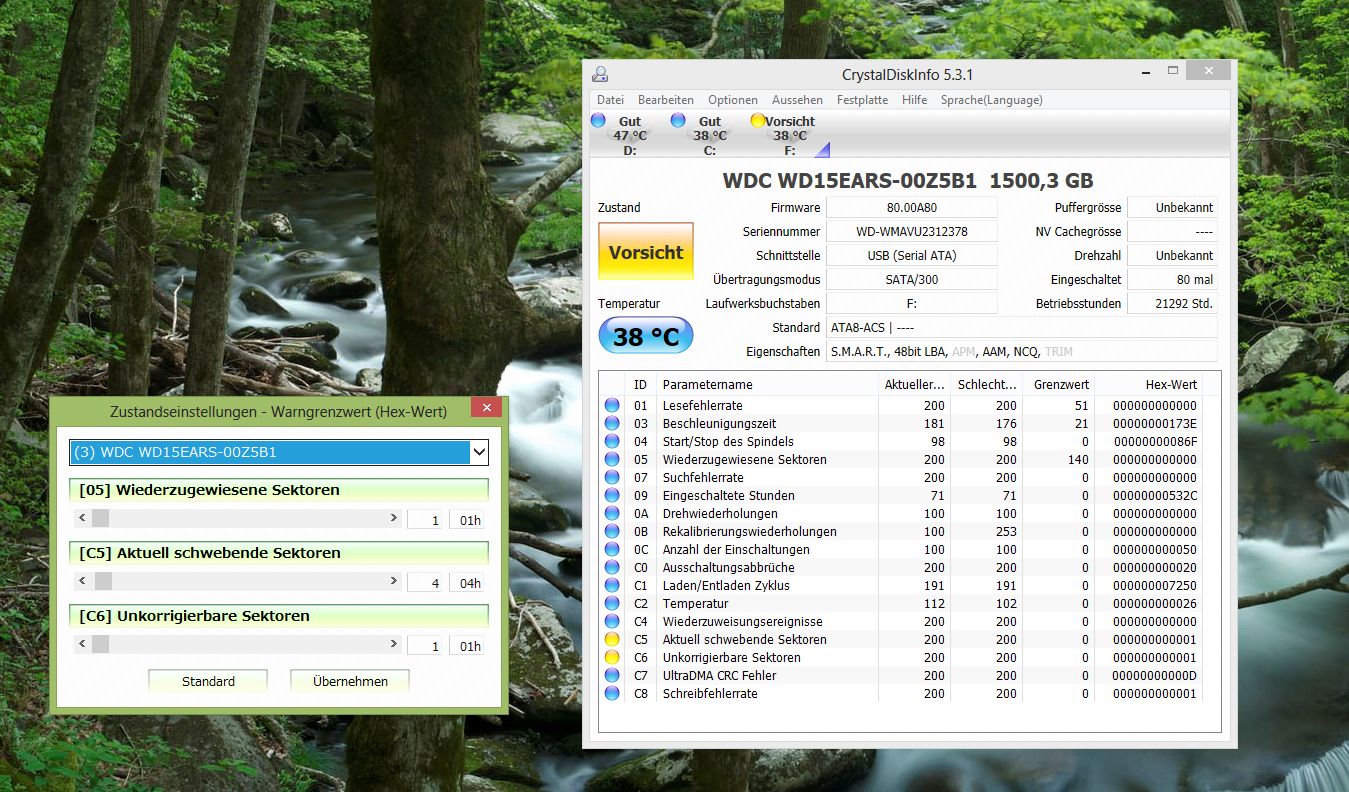Select drive D: status orb showing Gut 47 °C
Viewport: 1349px width, 792px height.
[x=598, y=120]
